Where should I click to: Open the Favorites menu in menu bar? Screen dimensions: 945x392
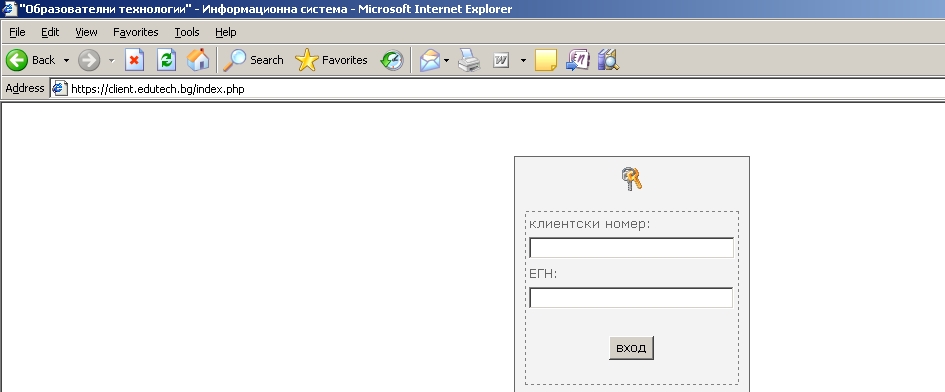pyautogui.click(x=136, y=32)
